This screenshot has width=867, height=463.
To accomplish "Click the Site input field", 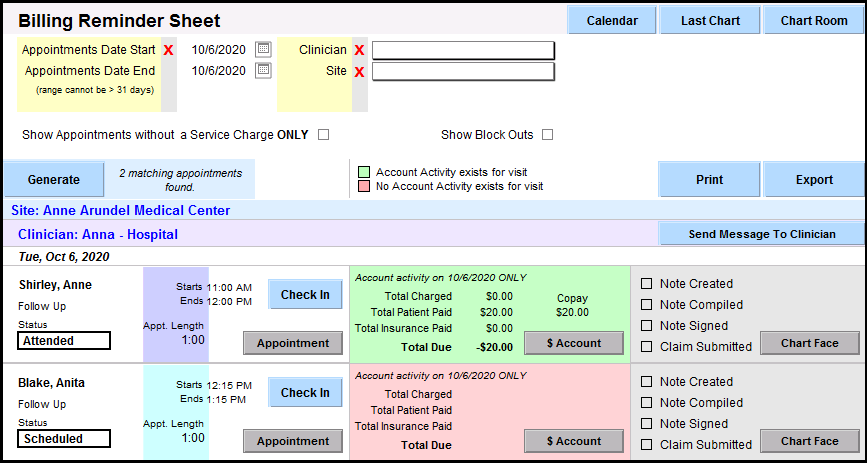I will [463, 71].
